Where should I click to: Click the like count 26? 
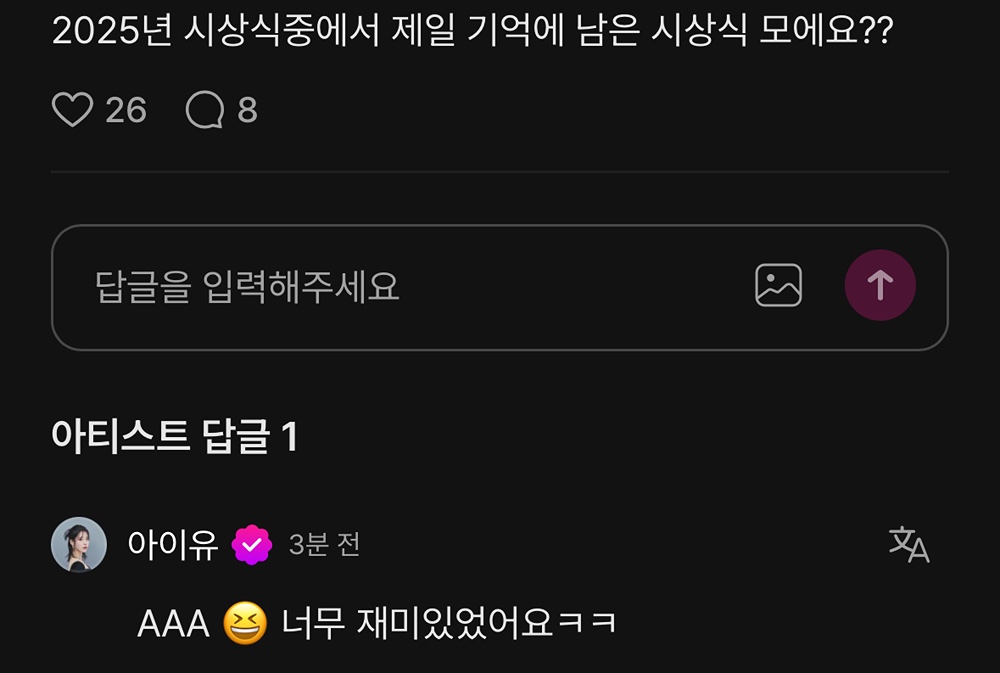(x=126, y=110)
